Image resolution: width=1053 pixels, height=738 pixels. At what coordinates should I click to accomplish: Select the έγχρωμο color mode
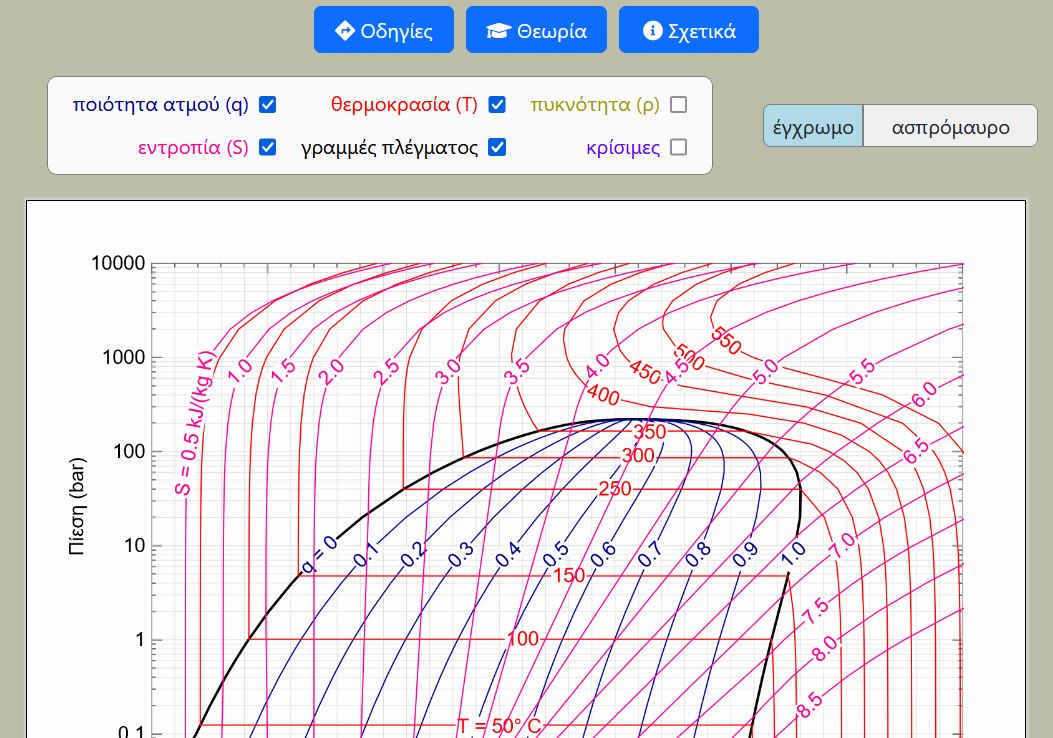click(x=813, y=127)
